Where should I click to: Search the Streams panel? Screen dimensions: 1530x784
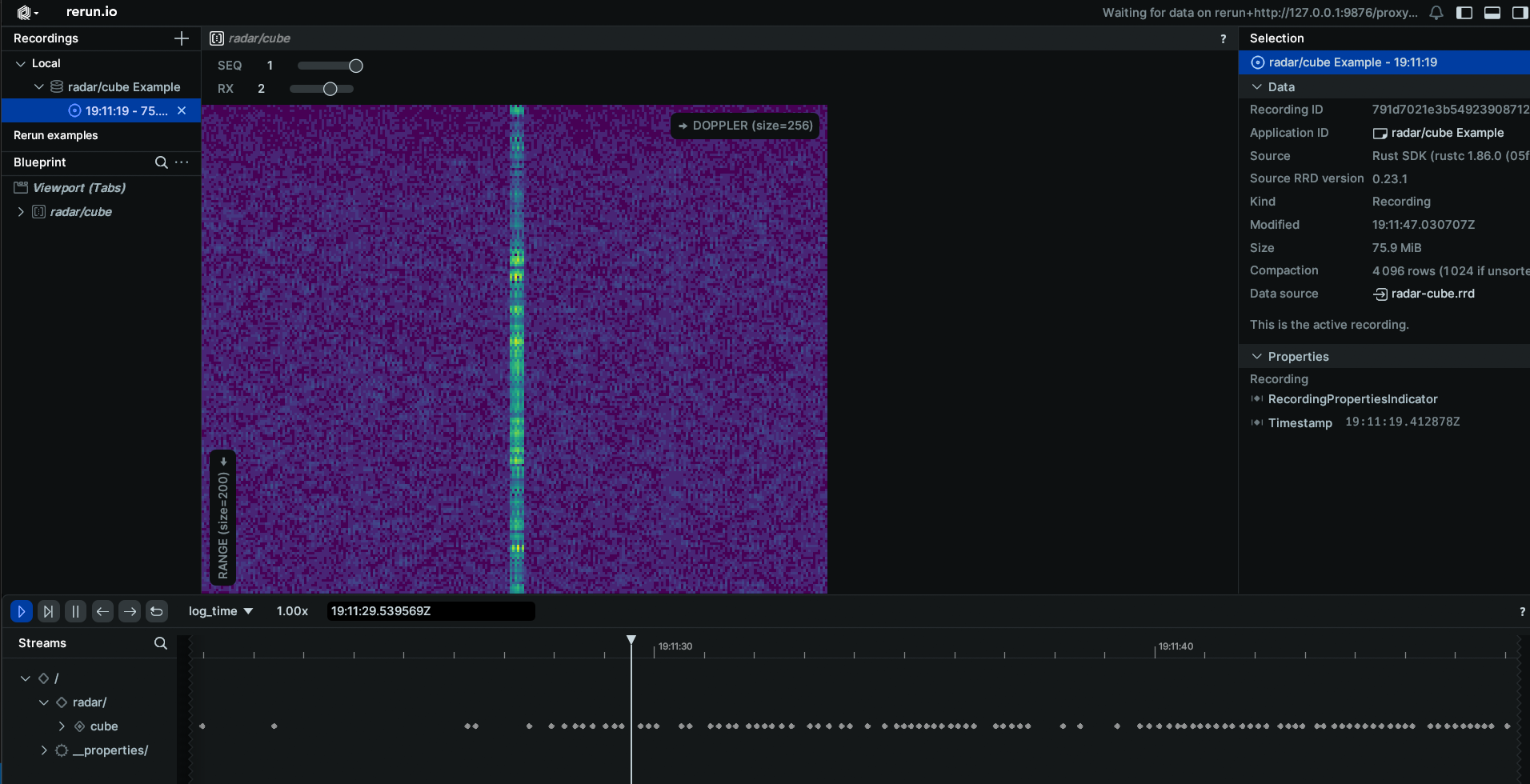[160, 643]
